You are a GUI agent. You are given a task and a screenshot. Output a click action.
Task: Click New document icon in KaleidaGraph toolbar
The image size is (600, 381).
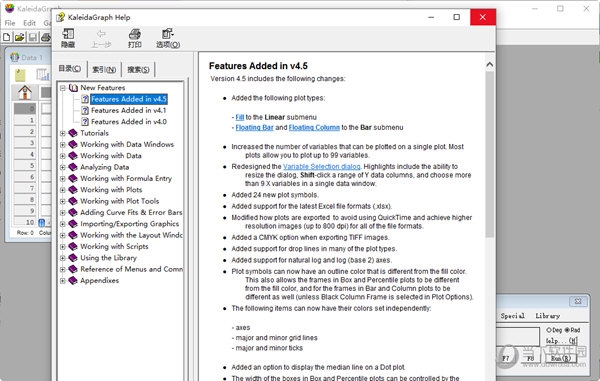click(x=7, y=37)
